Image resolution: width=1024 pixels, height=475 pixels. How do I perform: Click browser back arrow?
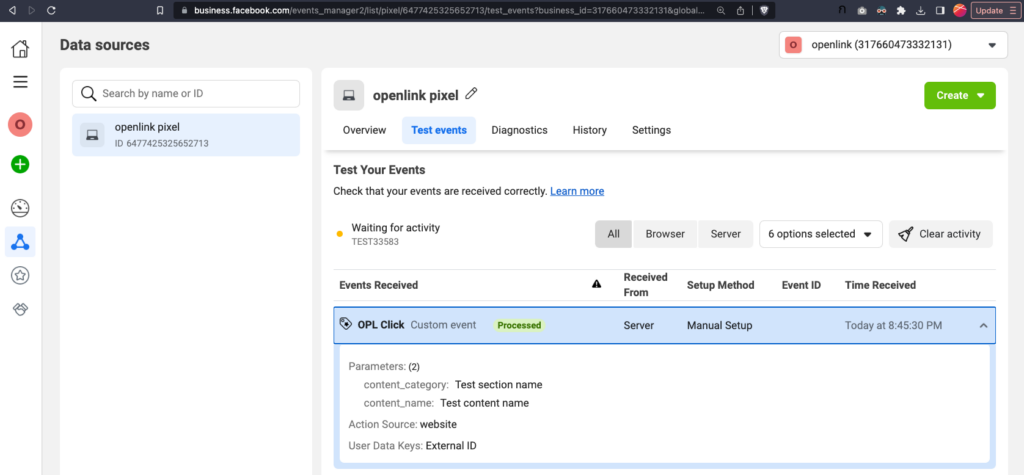[x=12, y=10]
